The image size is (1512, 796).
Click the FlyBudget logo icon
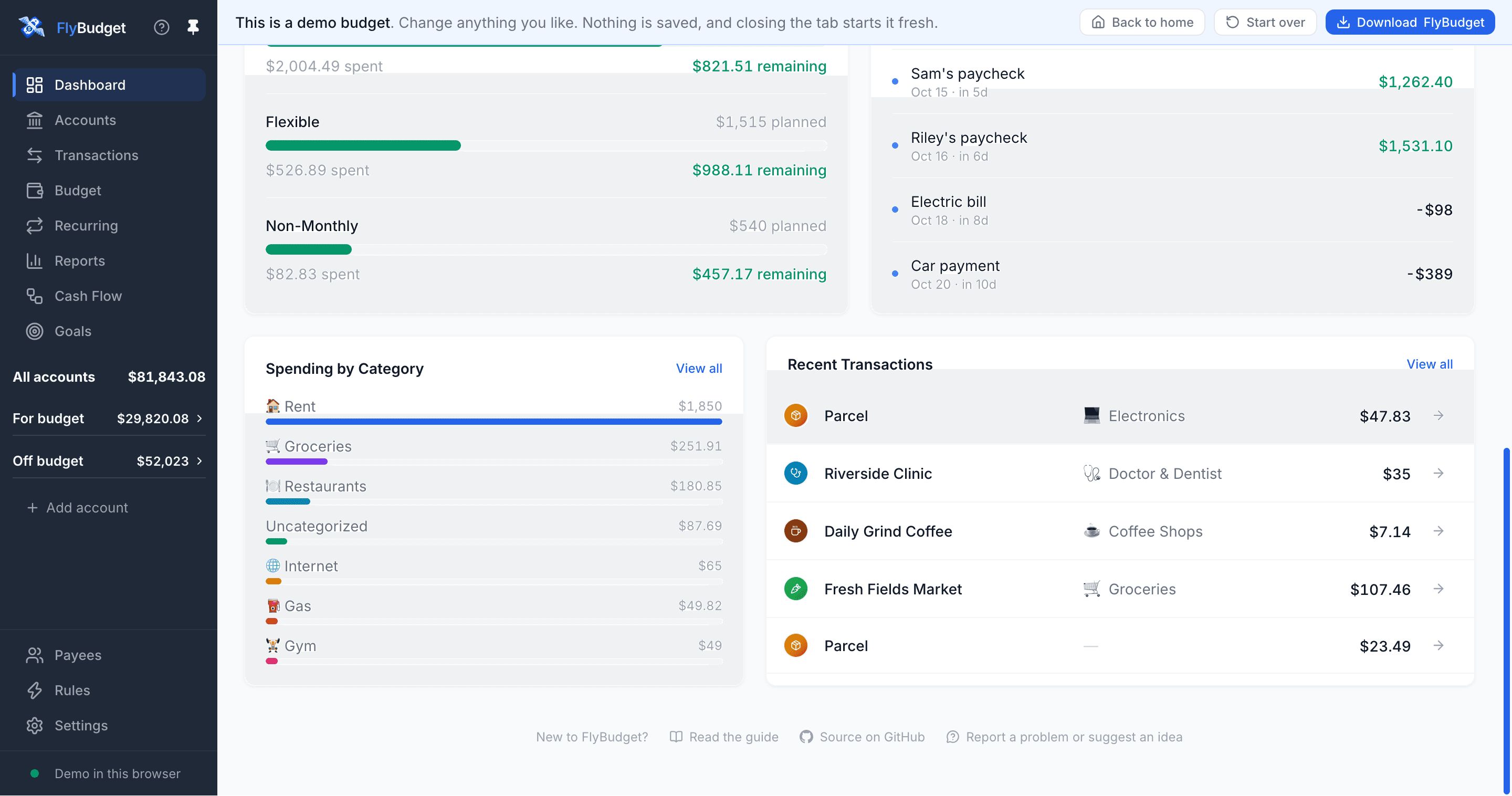(31, 27)
